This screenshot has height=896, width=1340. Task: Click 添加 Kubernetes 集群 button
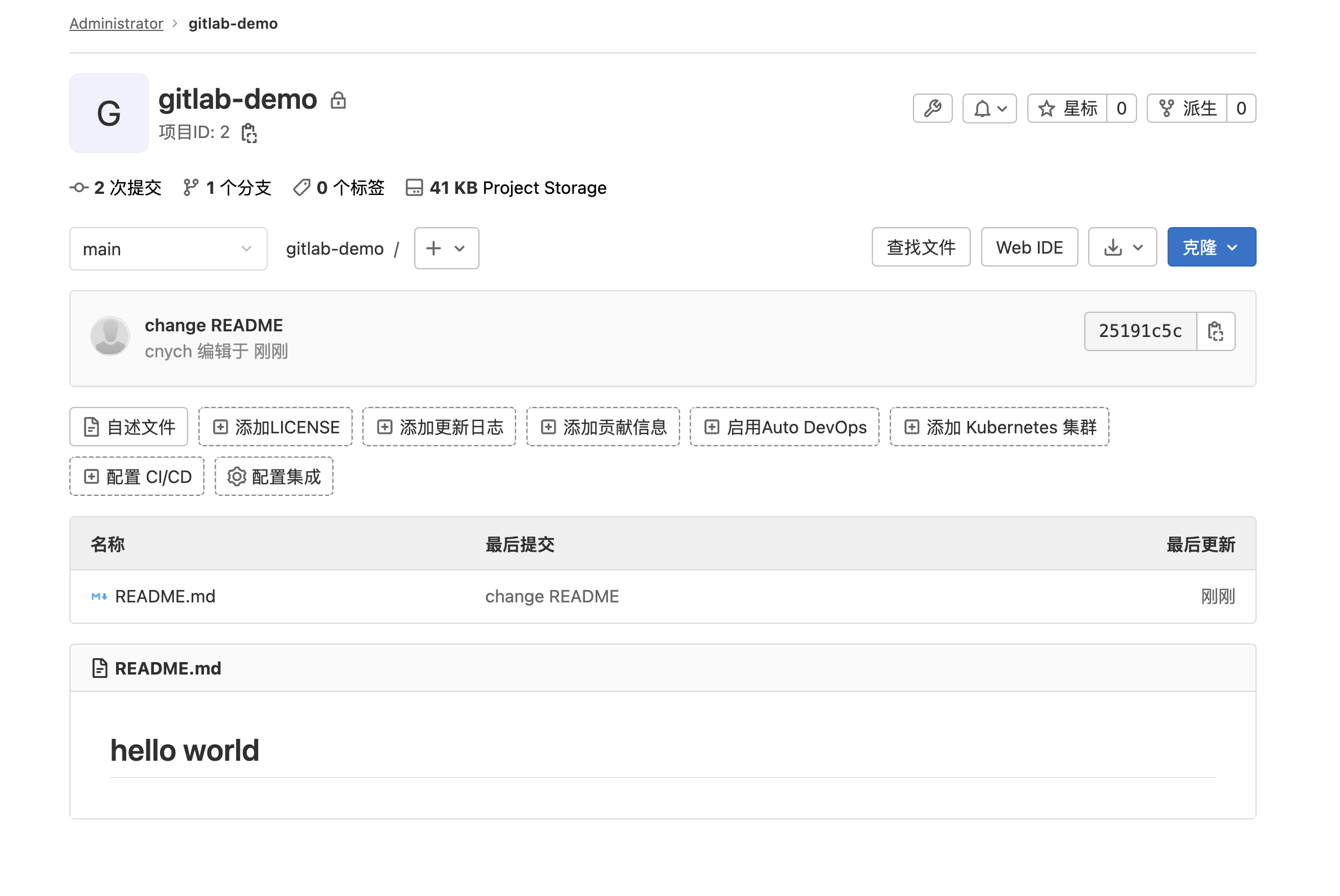(1000, 427)
